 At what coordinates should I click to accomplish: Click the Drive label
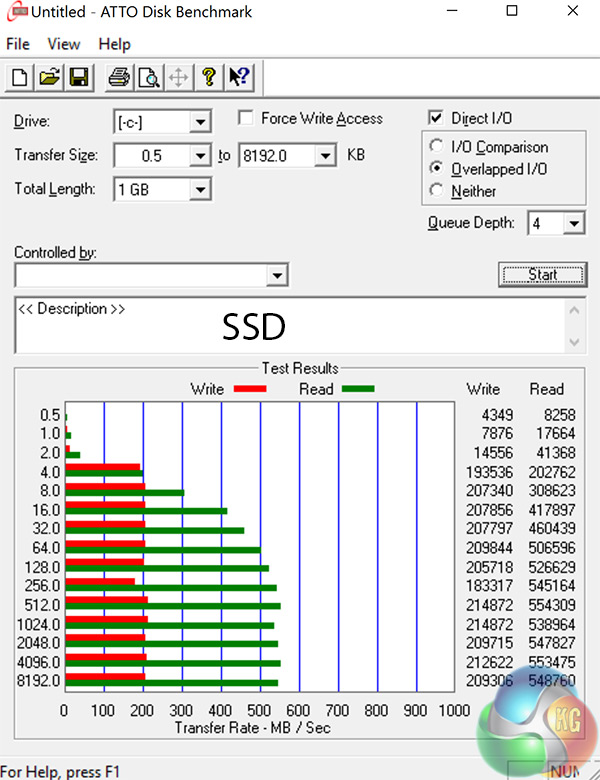pos(32,121)
